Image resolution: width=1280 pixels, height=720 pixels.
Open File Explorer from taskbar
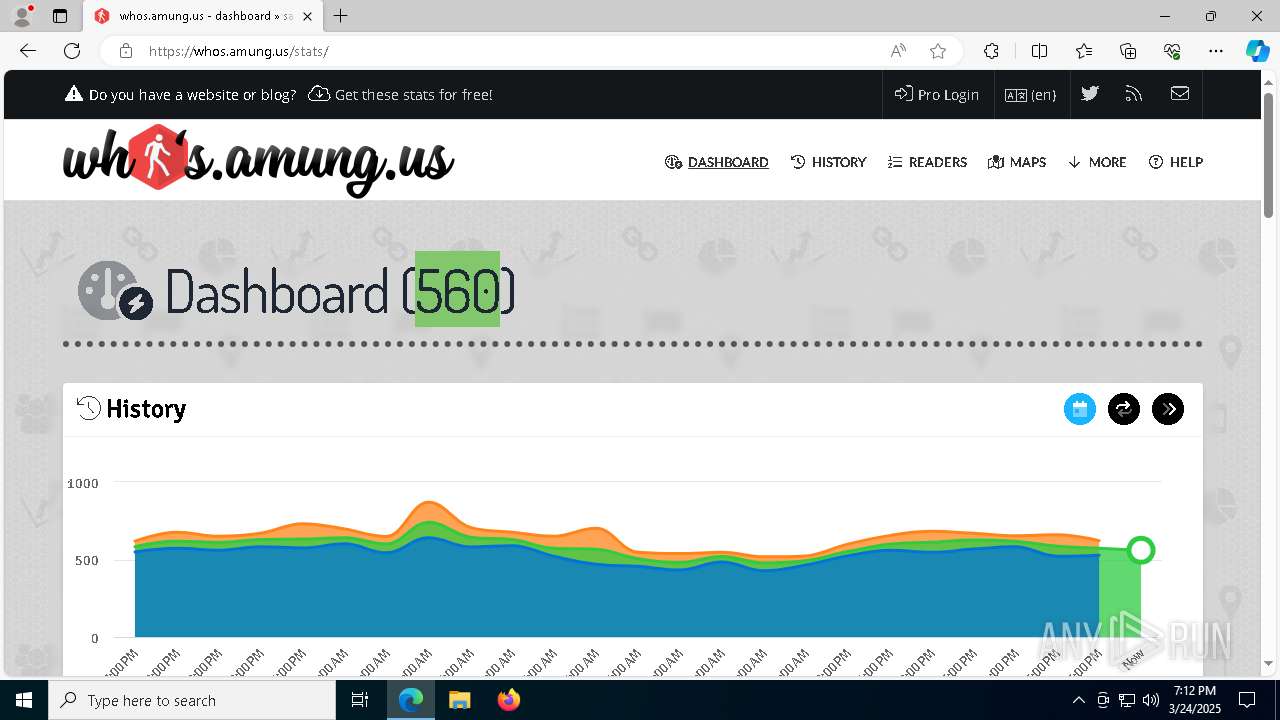coord(460,700)
